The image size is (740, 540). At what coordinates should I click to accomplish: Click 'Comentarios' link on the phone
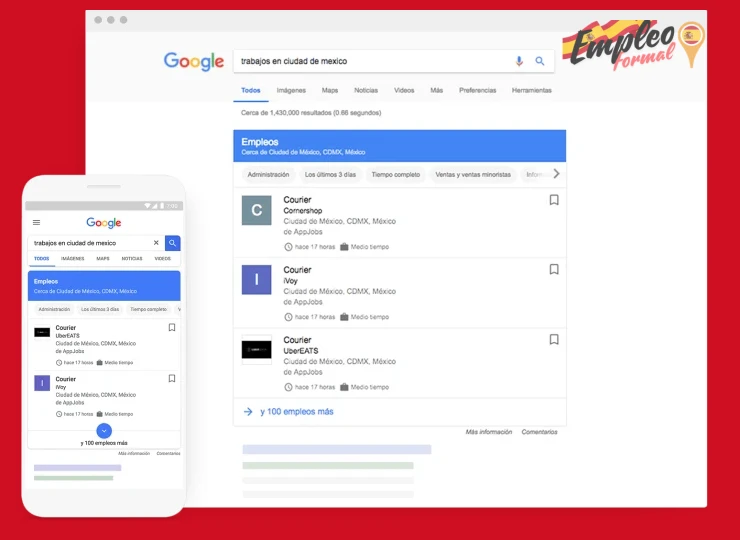[x=168, y=454]
